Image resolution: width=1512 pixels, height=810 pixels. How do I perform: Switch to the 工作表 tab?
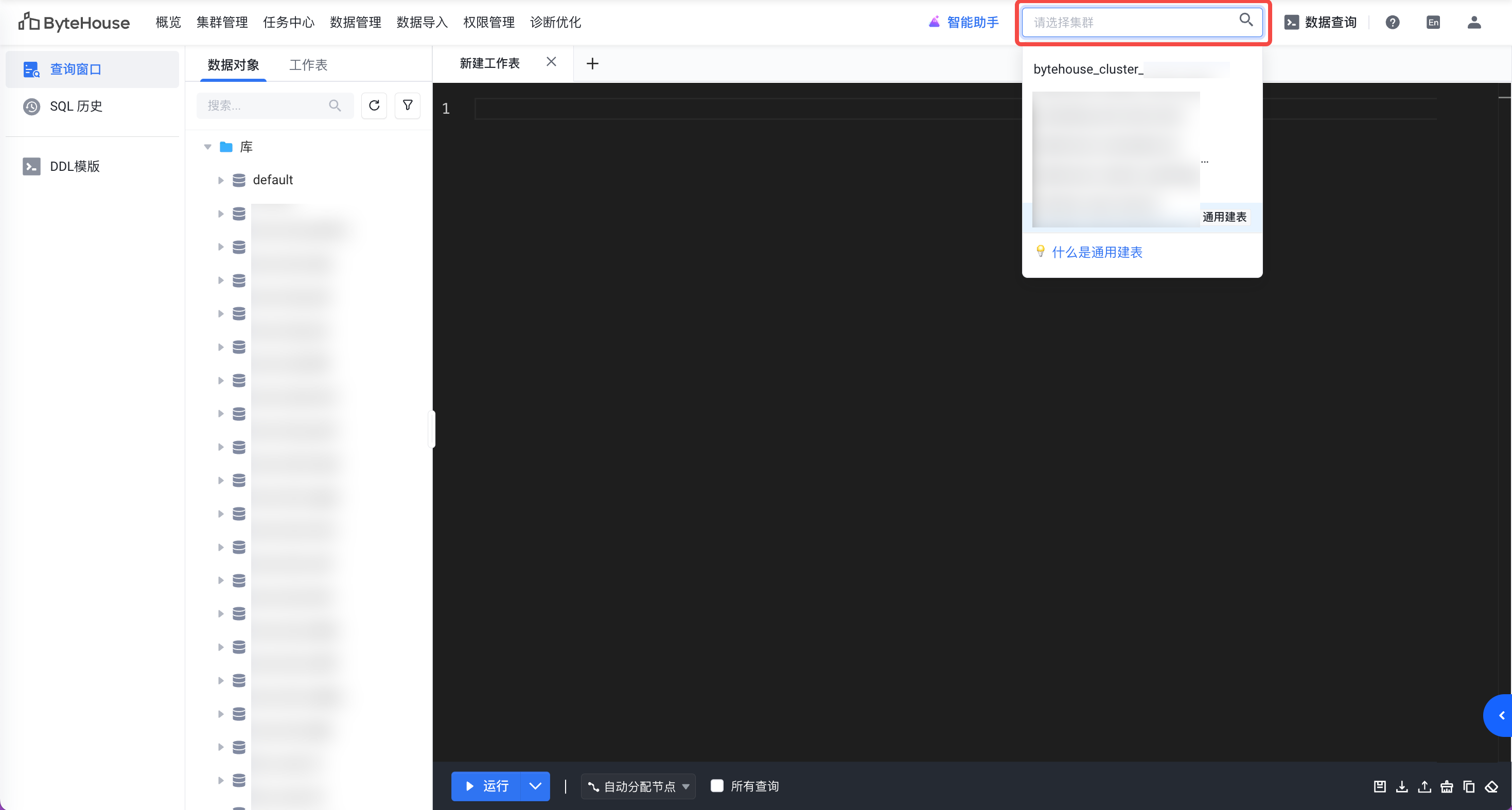pyautogui.click(x=308, y=64)
